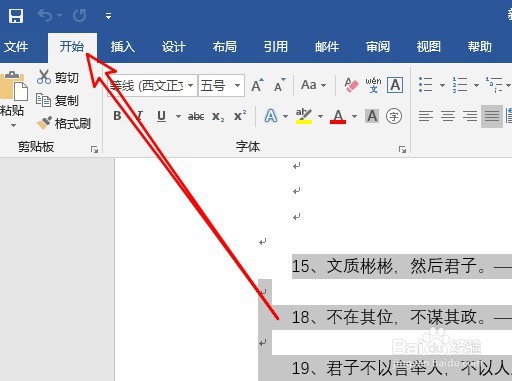This screenshot has height=381, width=512.
Task: Open the Bullets dropdown arrow
Action: [x=442, y=85]
